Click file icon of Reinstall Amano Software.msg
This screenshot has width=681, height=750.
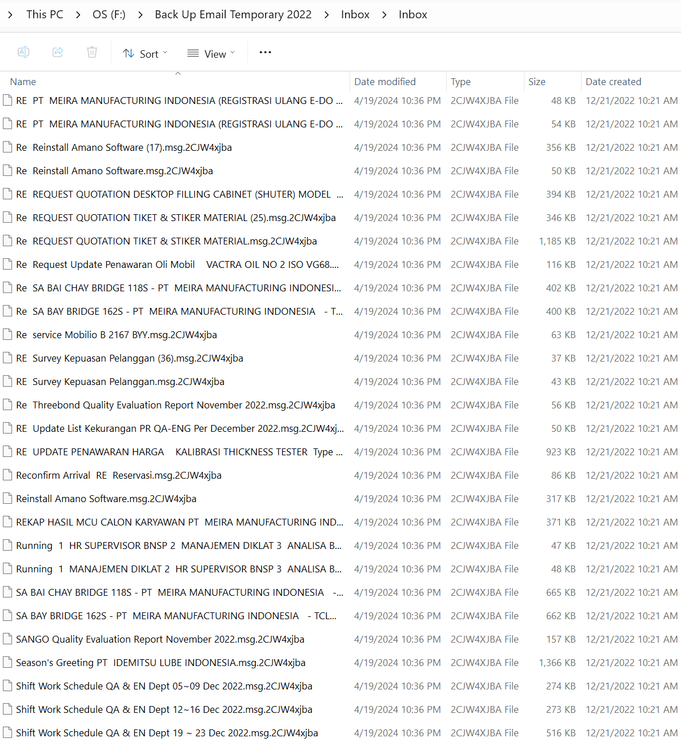7,499
